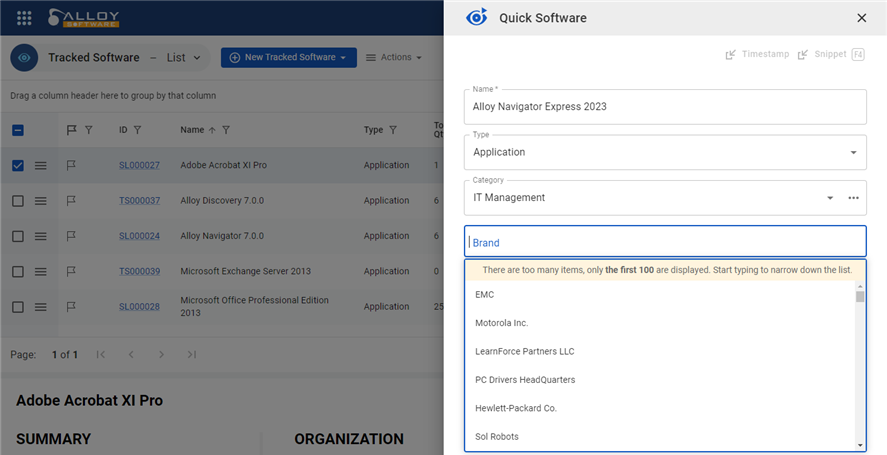Go to previous page of list
The height and width of the screenshot is (455, 887).
pyautogui.click(x=131, y=354)
